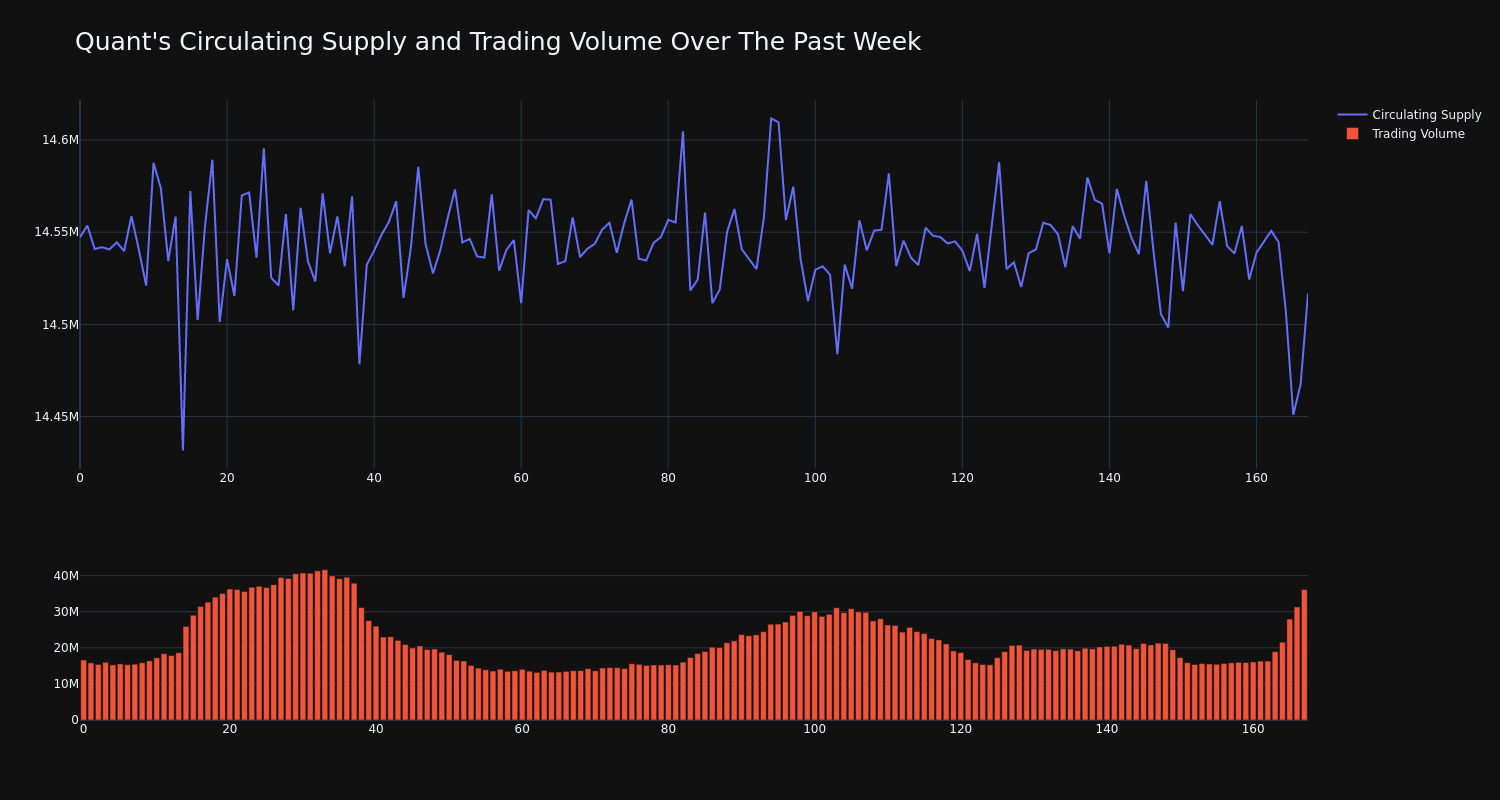Click x-axis label 20 on volume chart
Screen dimensions: 1500x800
pos(230,729)
